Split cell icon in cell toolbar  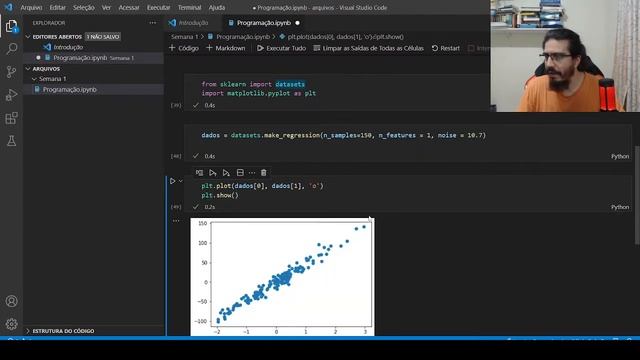pyautogui.click(x=240, y=173)
